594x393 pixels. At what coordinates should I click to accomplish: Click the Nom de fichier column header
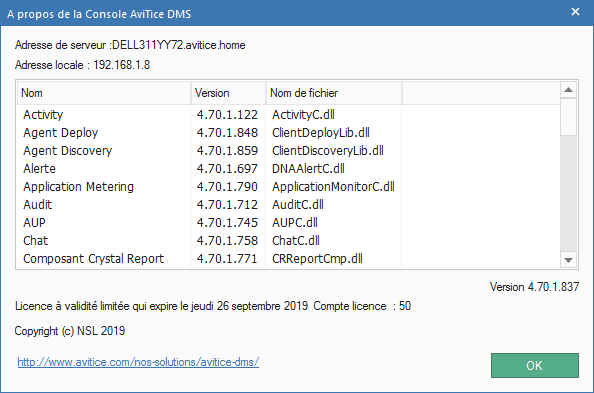(x=333, y=93)
